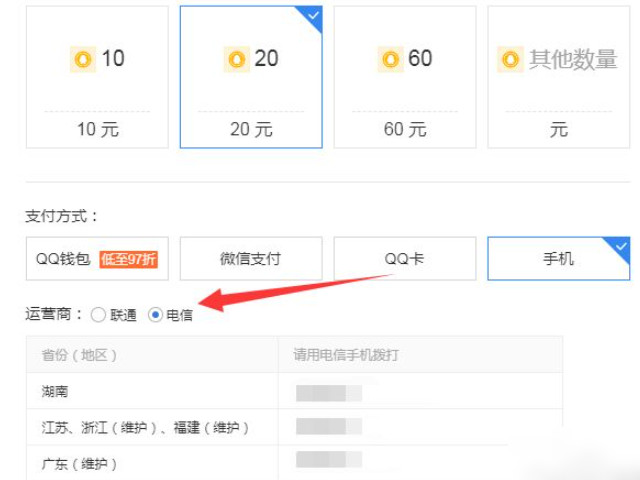Select the 联通 carrier radio button

pos(98,315)
